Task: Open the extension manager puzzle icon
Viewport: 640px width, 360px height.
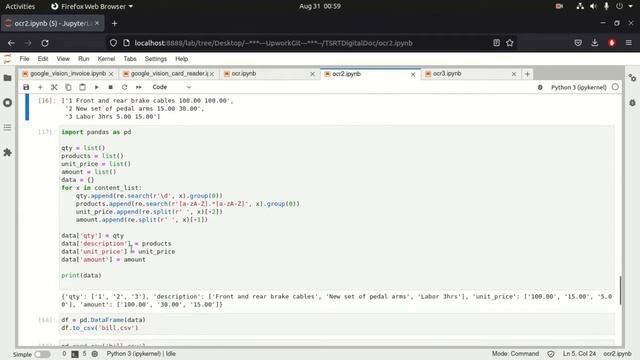Action: click(x=7, y=152)
